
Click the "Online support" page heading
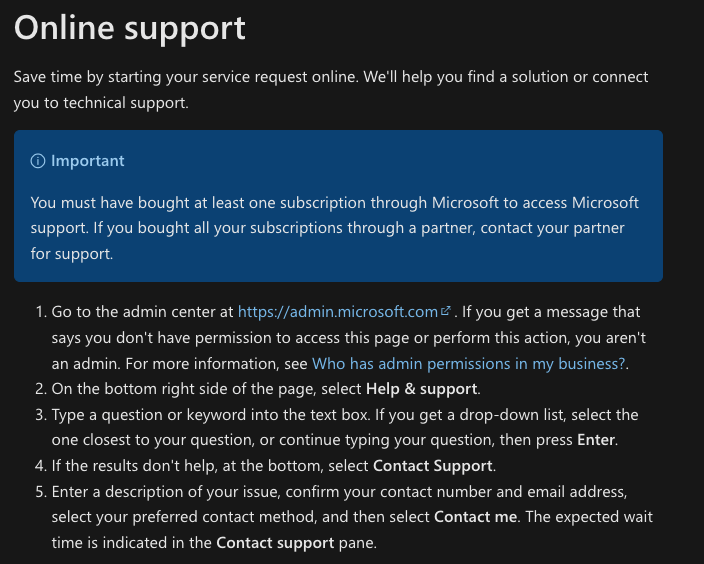pyautogui.click(x=130, y=28)
